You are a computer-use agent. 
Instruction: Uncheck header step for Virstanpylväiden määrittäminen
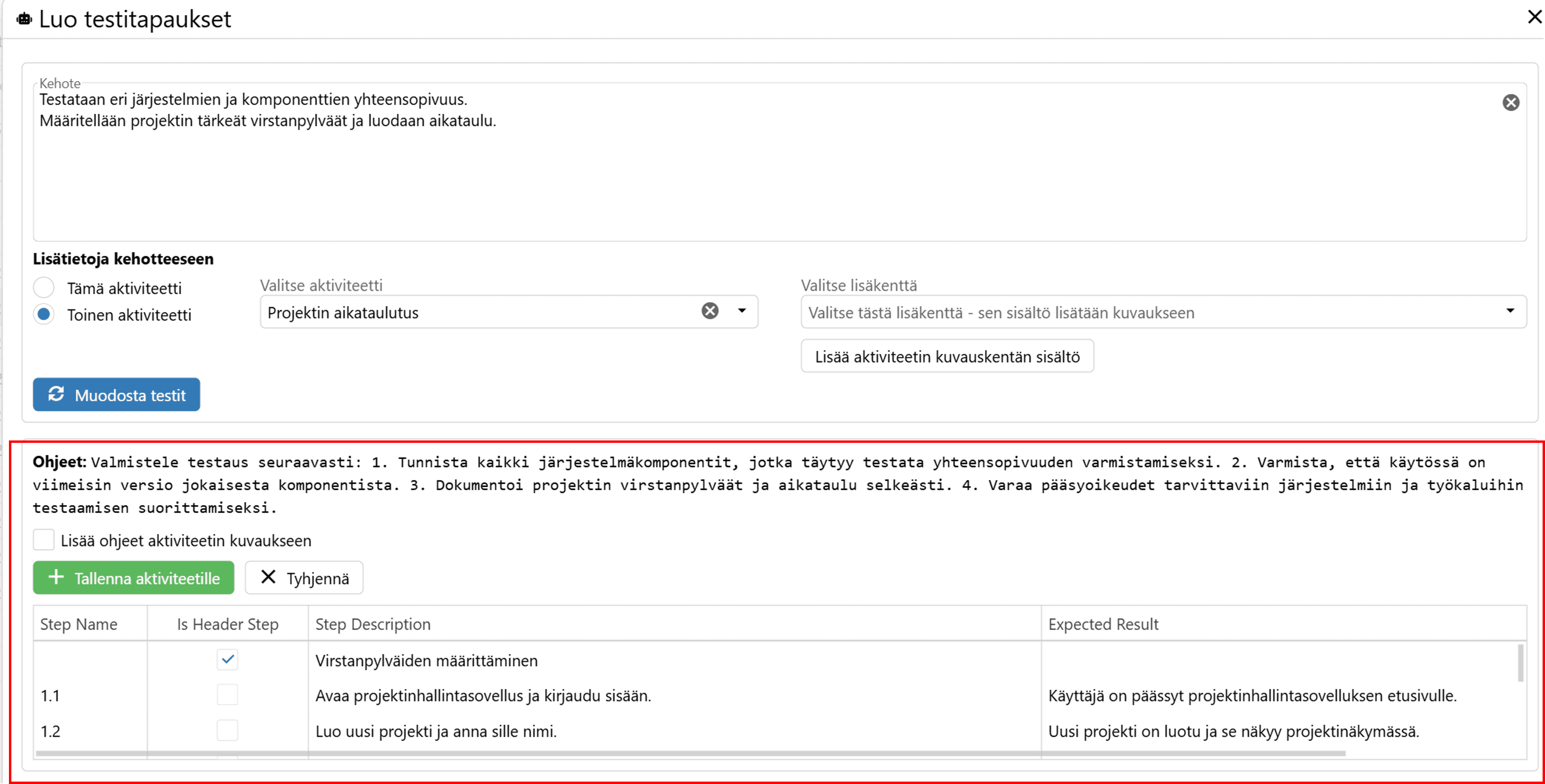point(227,660)
